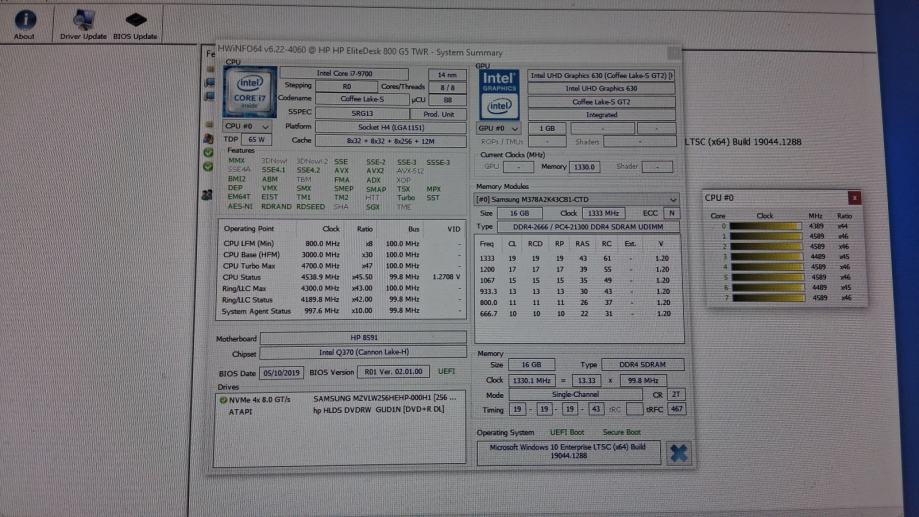The height and width of the screenshot is (517, 919).
Task: Select the System Agent Status row
Action: pos(341,311)
